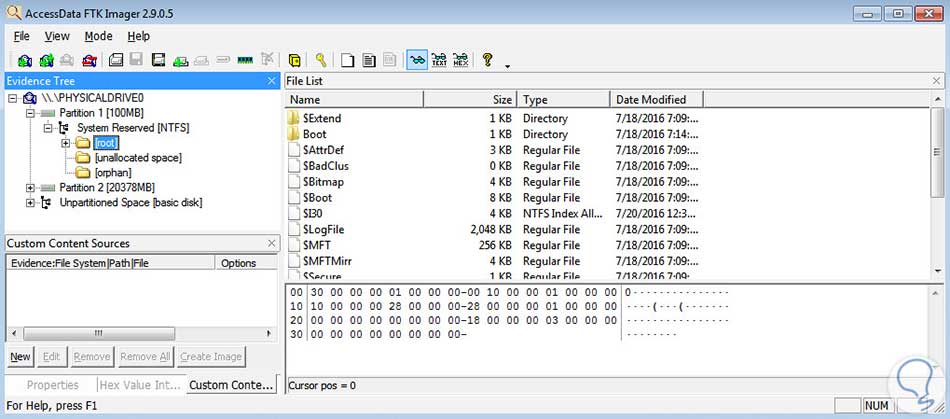Click the green Add to Custom Content Image icon
Viewport: 950px width, 419px height.
181,60
